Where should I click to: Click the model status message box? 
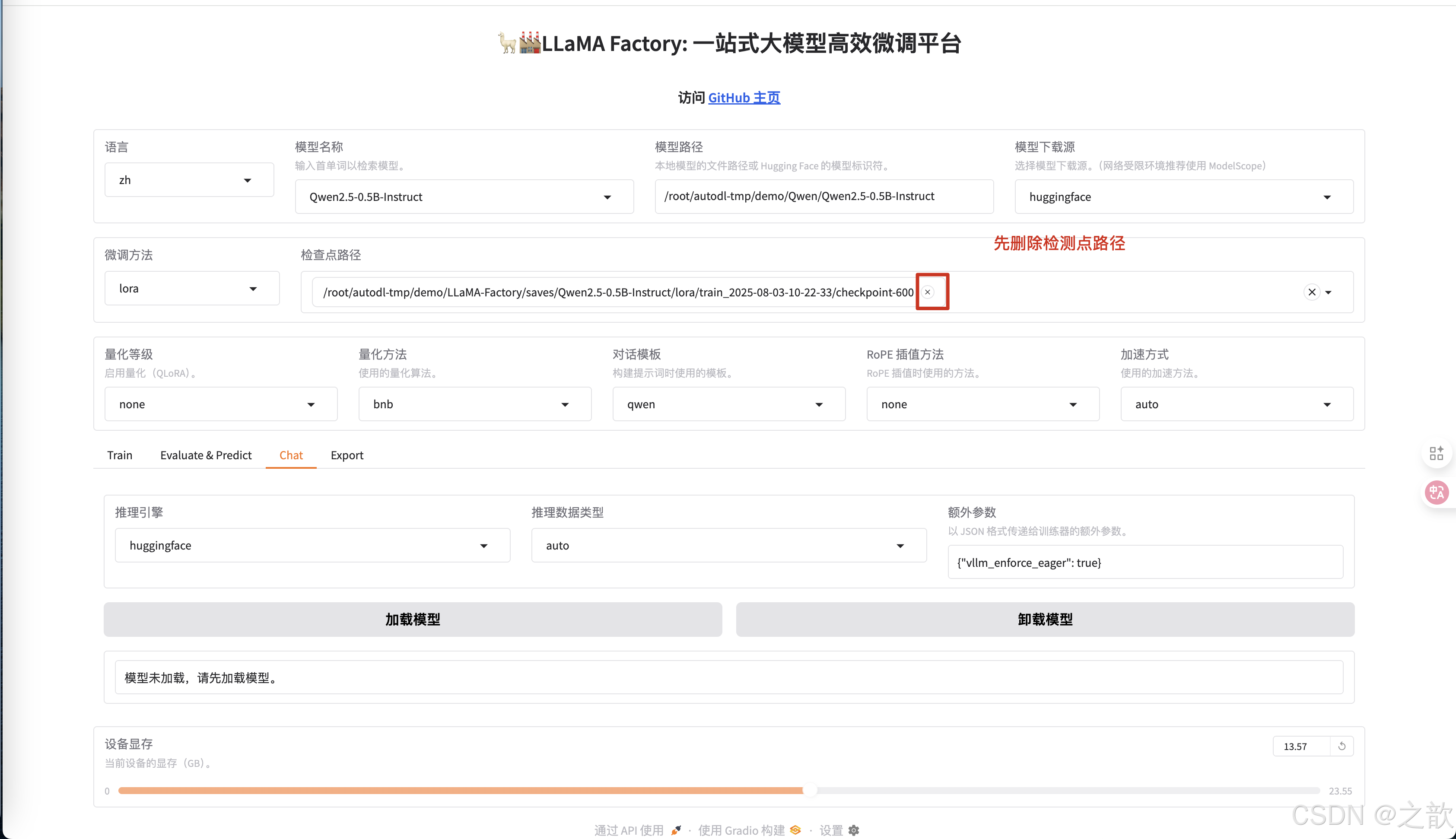(x=729, y=678)
